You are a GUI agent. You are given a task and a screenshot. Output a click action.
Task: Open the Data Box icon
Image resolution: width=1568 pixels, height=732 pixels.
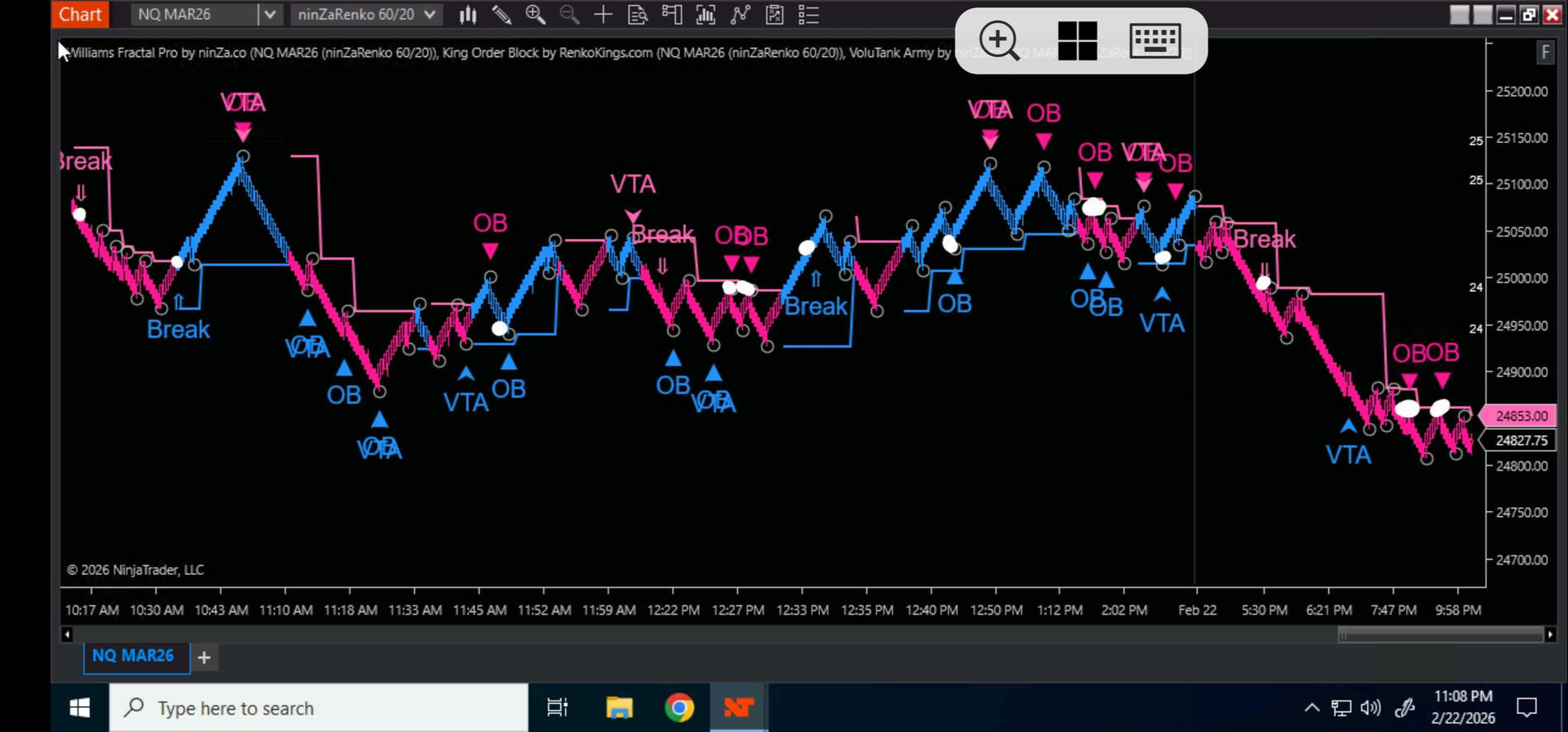click(637, 15)
